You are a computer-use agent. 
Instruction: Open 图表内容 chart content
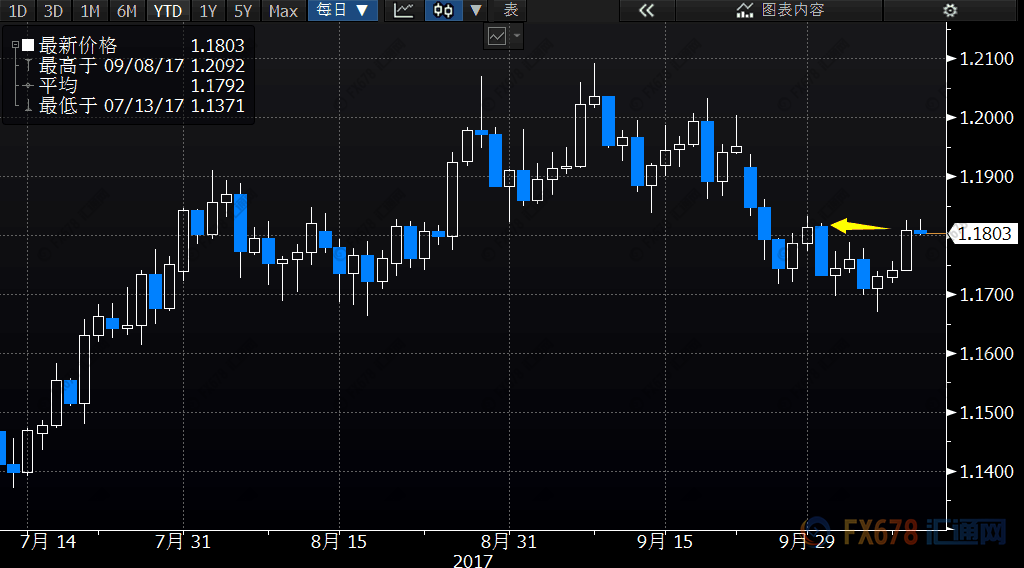tap(780, 10)
